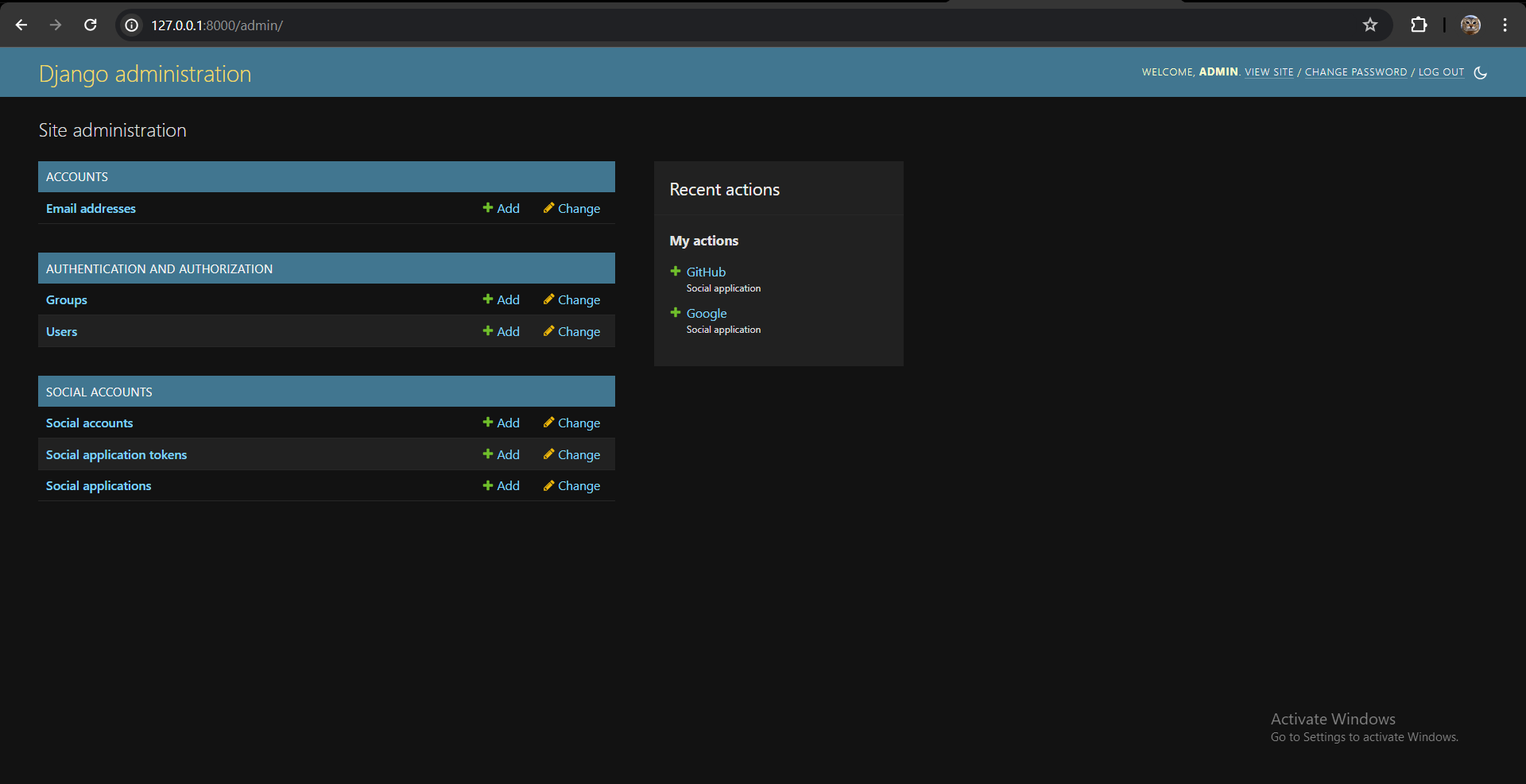Add a new Email address
The width and height of the screenshot is (1526, 784).
(x=501, y=208)
